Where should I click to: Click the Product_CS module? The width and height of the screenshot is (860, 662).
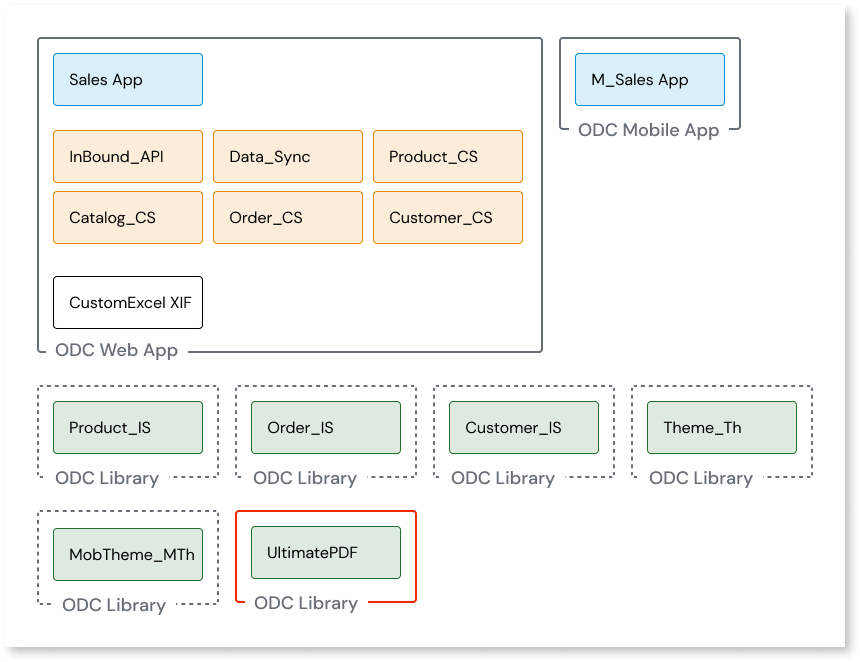pos(448,156)
